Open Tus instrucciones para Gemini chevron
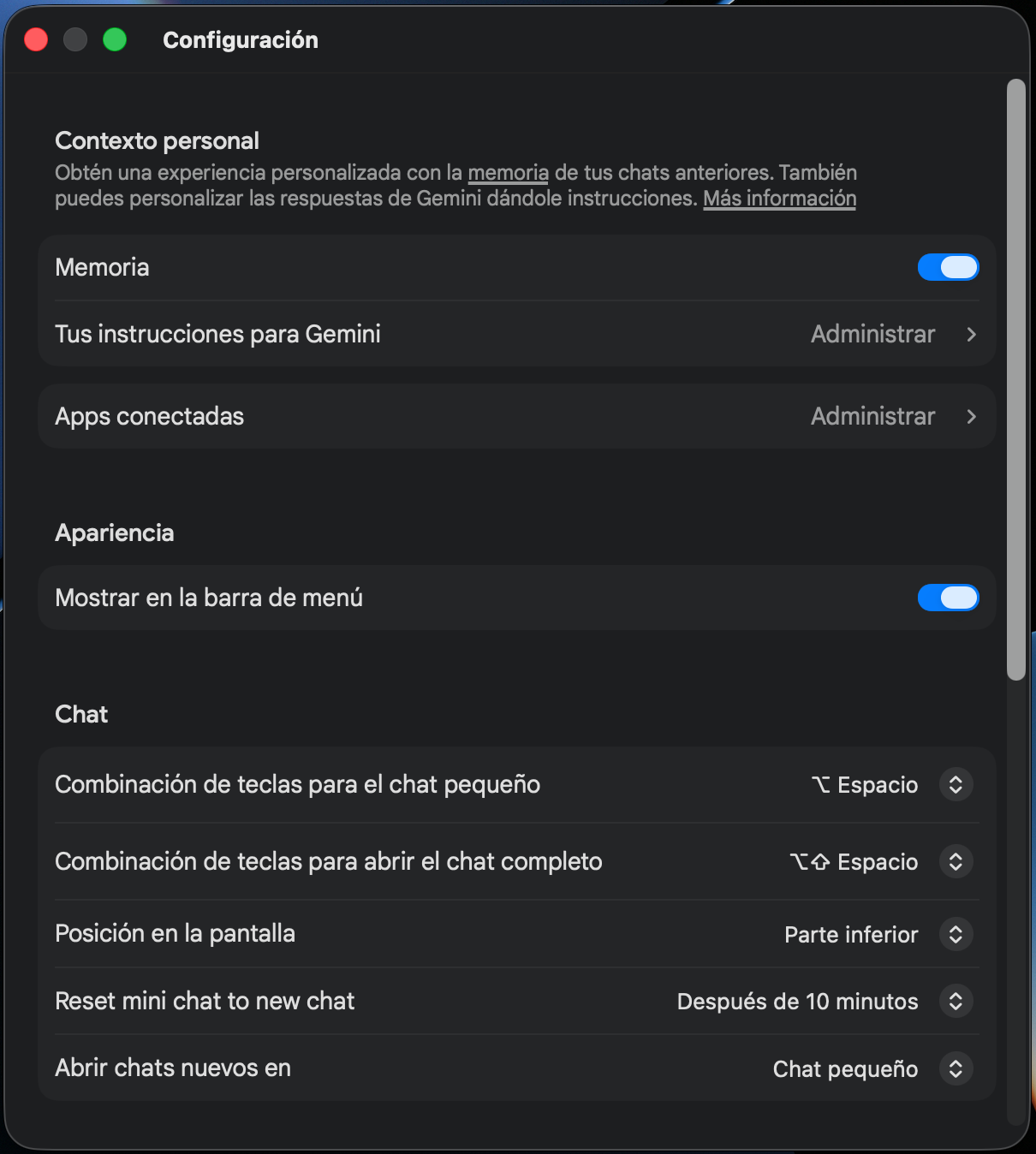This screenshot has height=1154, width=1036. (971, 335)
